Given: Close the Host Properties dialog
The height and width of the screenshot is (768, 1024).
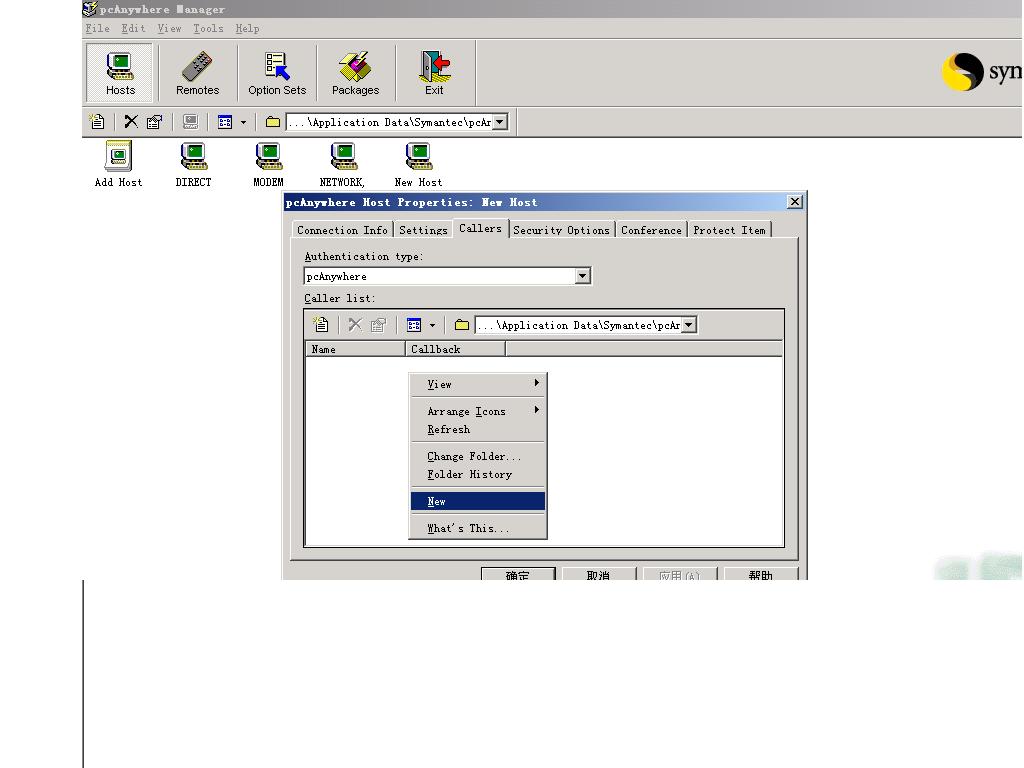Looking at the screenshot, I should pyautogui.click(x=795, y=202).
